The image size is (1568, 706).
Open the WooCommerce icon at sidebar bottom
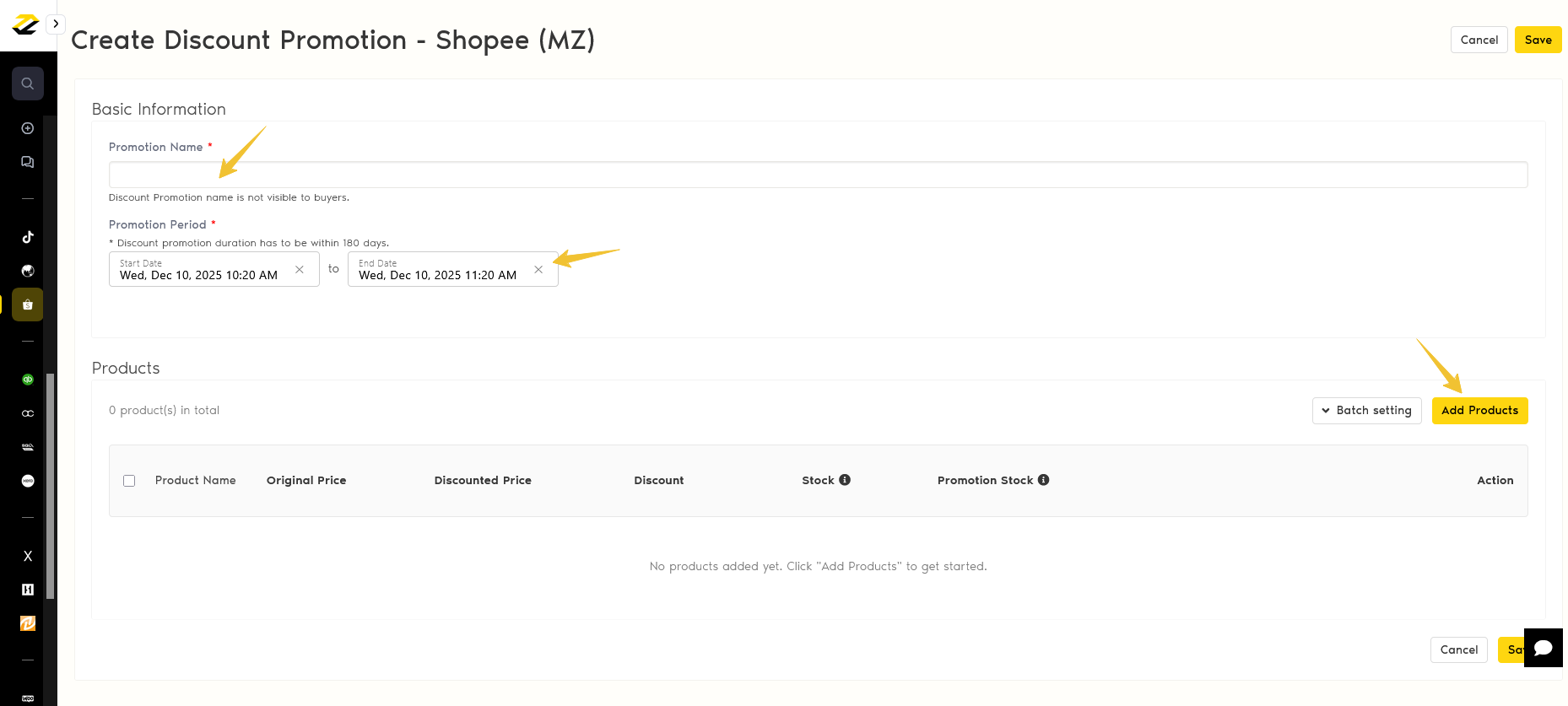[x=28, y=698]
